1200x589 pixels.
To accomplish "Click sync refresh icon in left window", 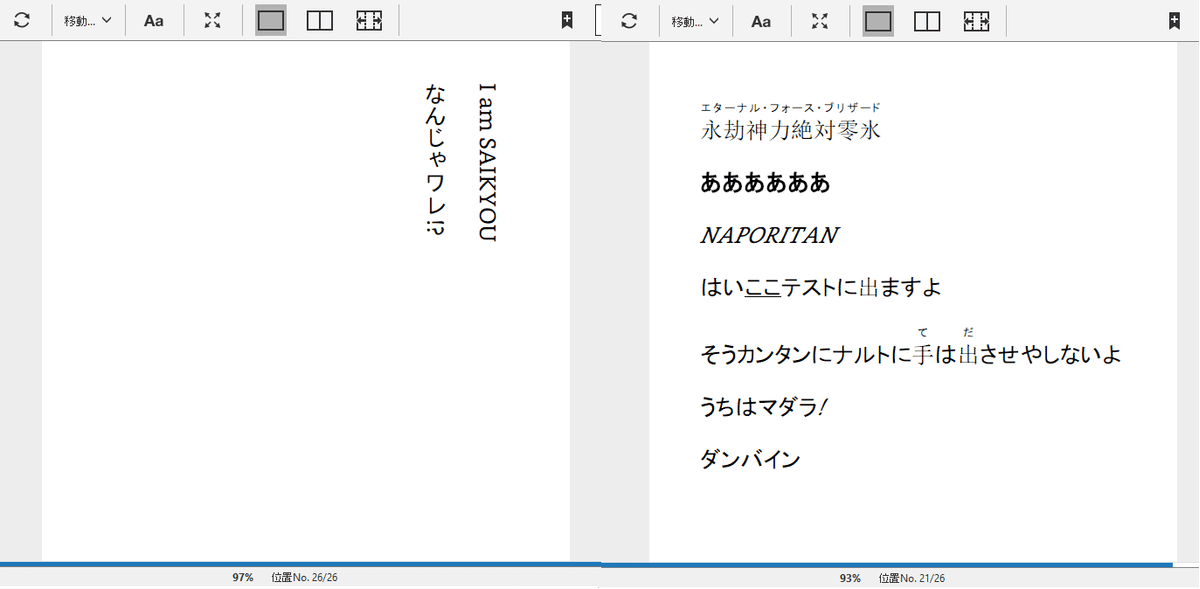I will pyautogui.click(x=21, y=20).
